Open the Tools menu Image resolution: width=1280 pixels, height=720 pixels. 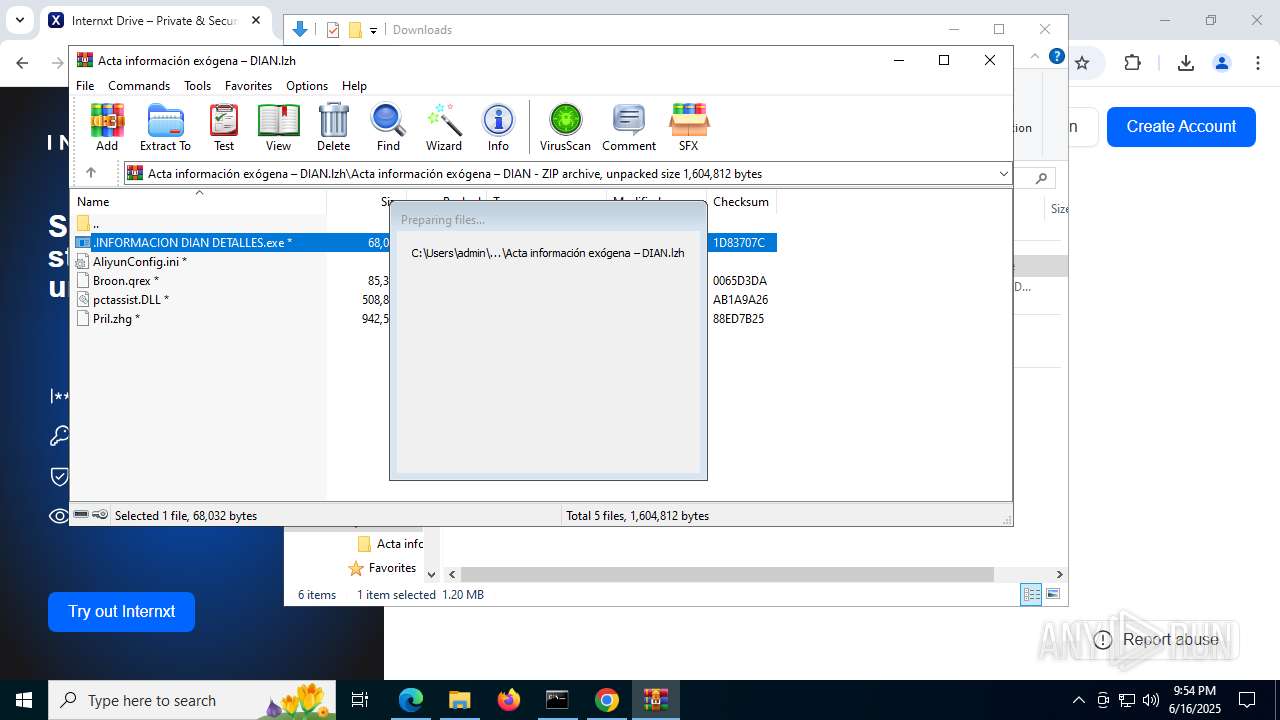pyautogui.click(x=197, y=86)
